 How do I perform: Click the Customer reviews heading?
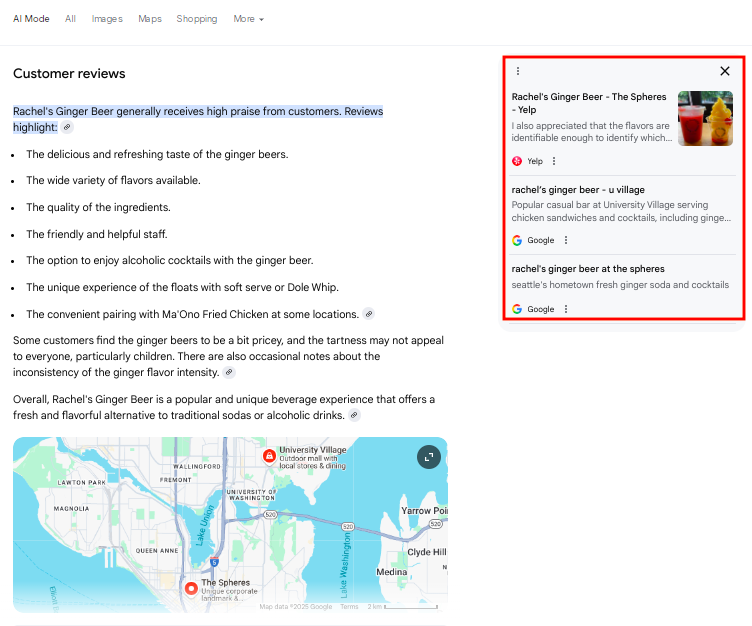click(69, 73)
